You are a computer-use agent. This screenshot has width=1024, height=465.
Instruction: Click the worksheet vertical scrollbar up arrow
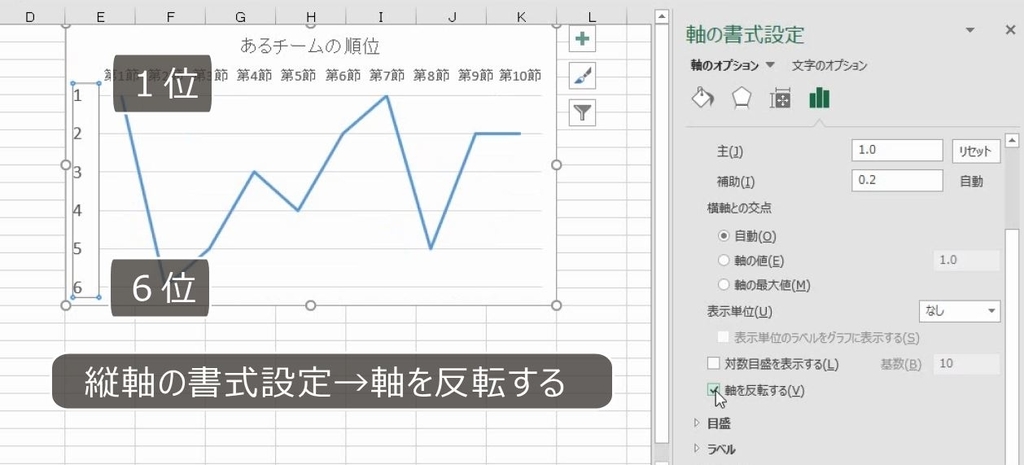[662, 16]
